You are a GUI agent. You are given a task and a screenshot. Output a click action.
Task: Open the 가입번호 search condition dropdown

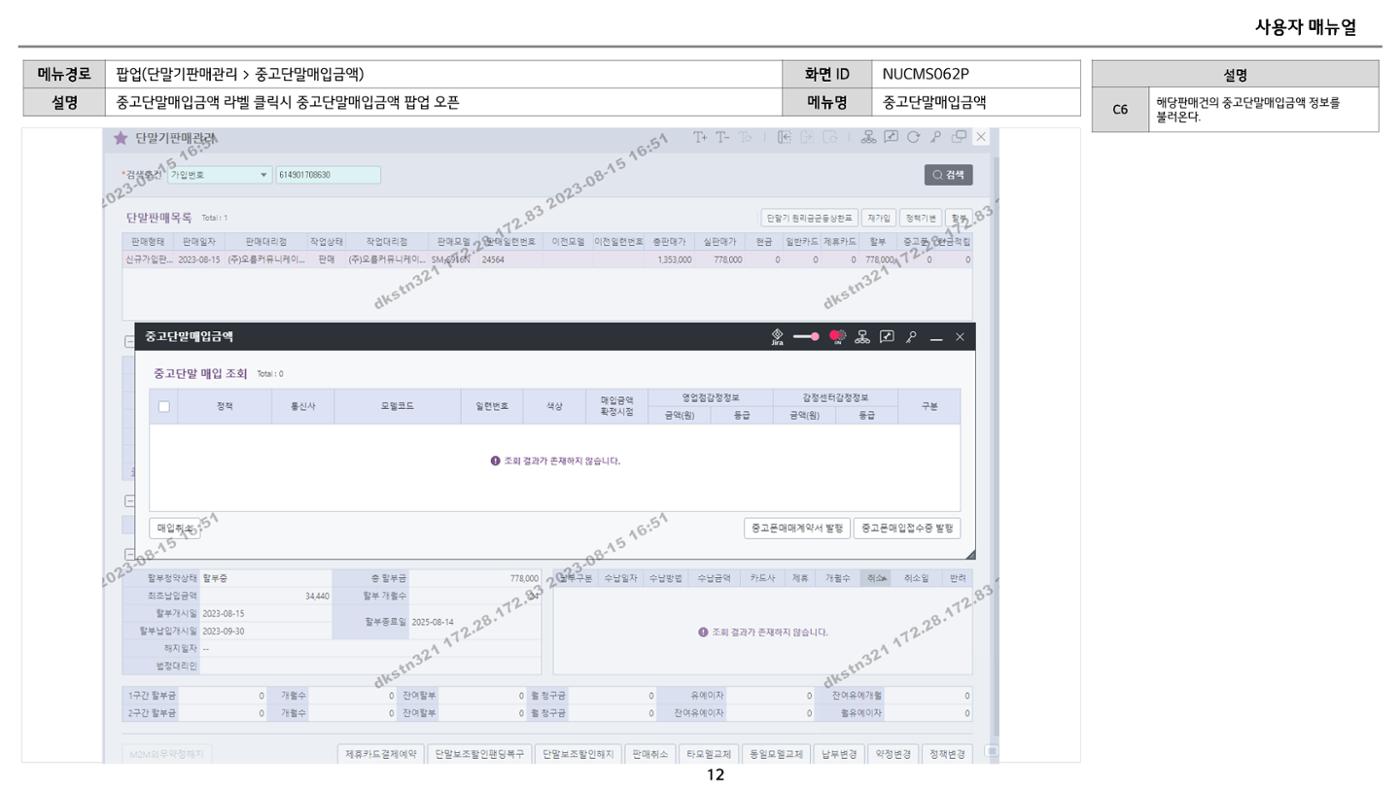pos(218,175)
